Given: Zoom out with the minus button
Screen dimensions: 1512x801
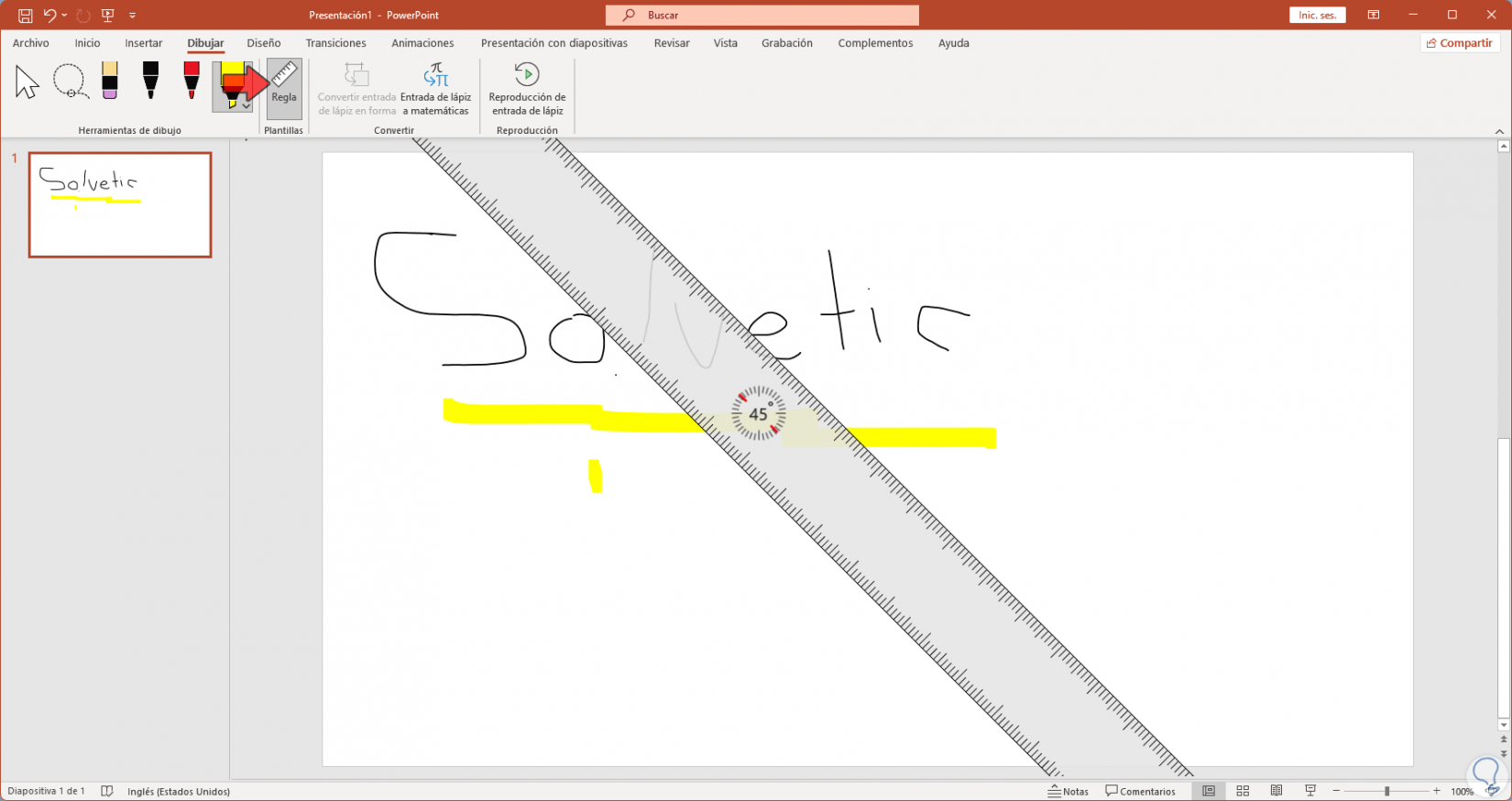Looking at the screenshot, I should click(x=1336, y=791).
